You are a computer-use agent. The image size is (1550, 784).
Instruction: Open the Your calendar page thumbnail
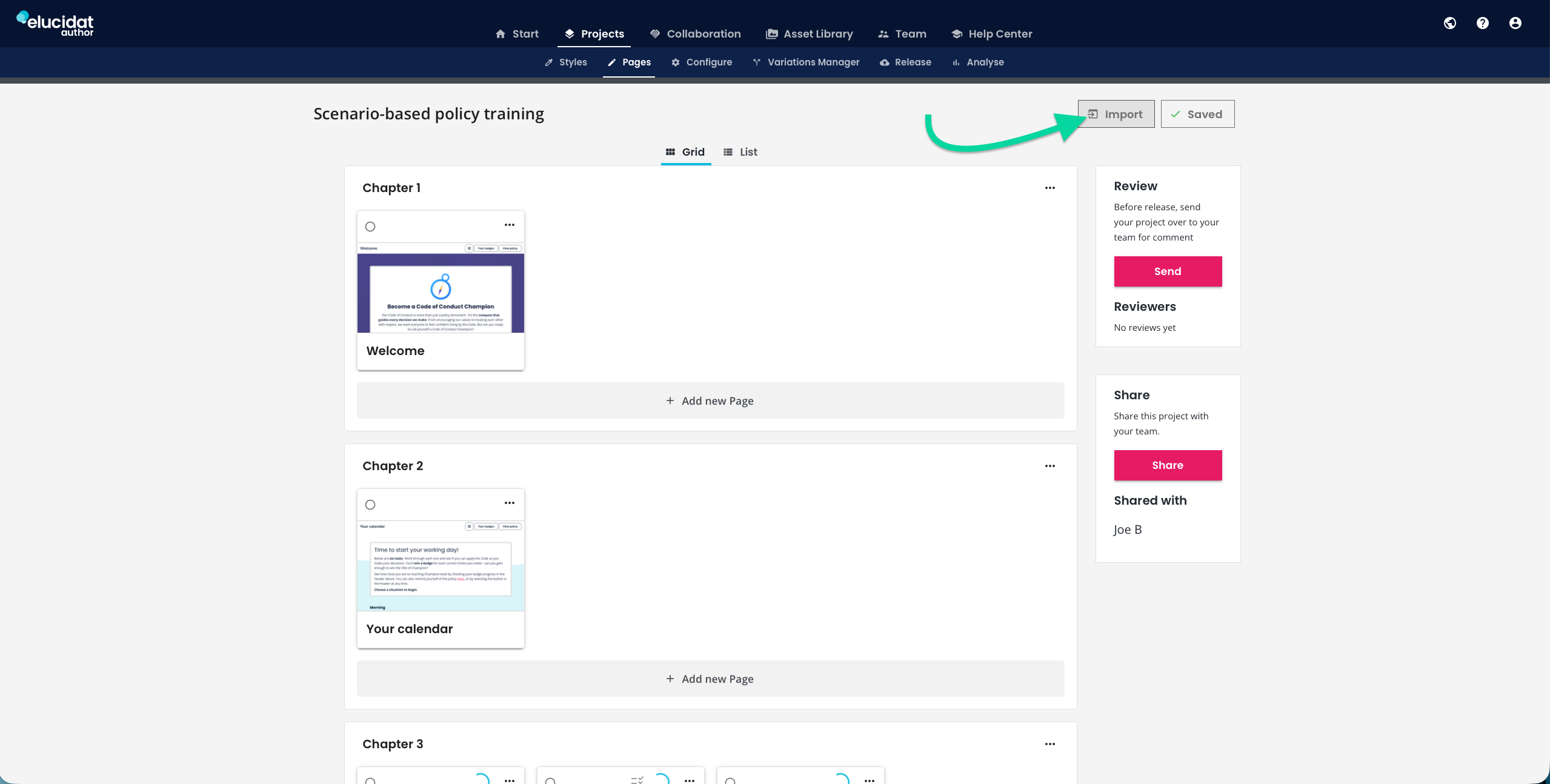(441, 566)
